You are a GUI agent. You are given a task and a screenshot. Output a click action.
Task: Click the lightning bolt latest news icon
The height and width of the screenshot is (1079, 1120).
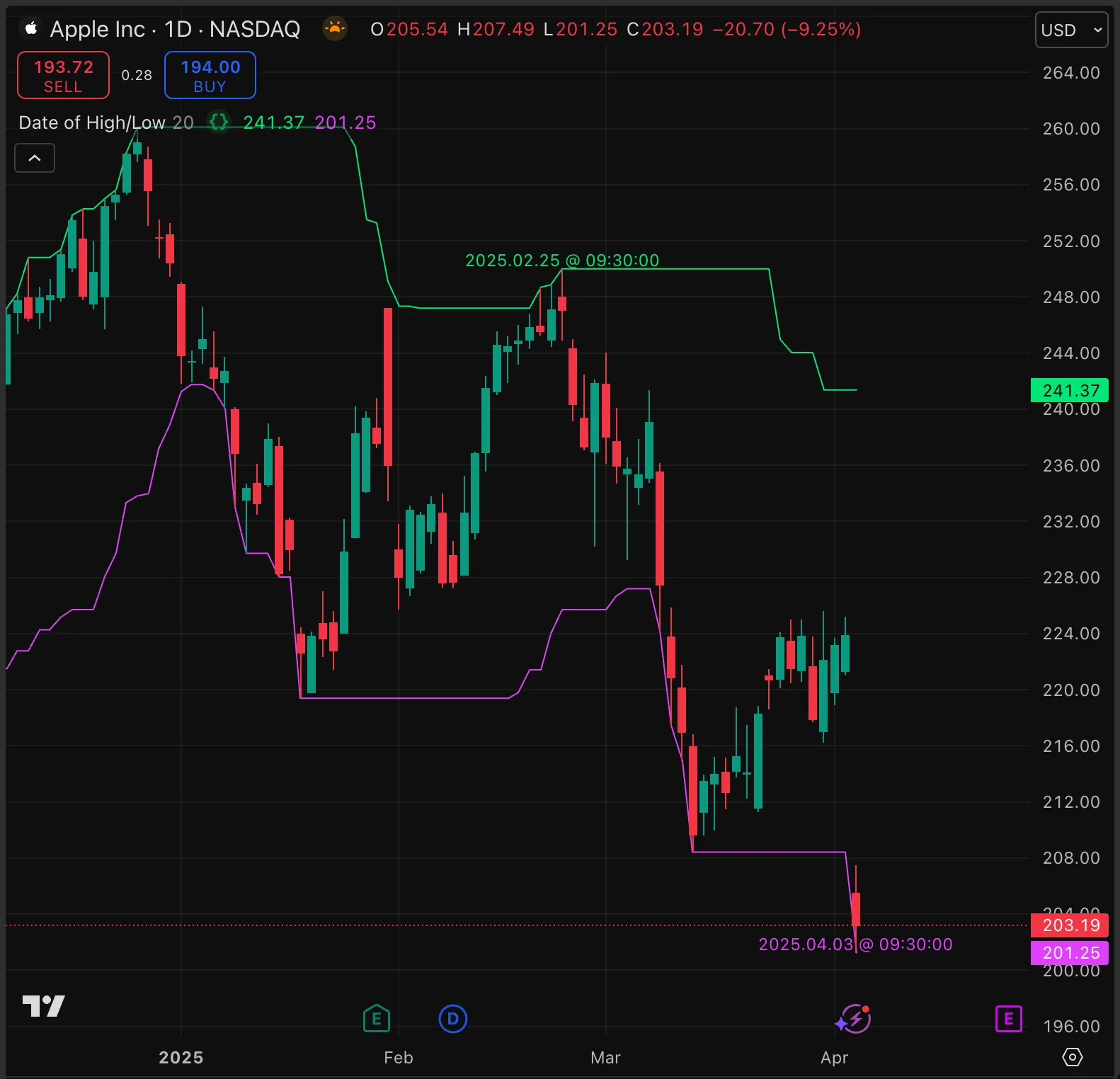pyautogui.click(x=855, y=1019)
